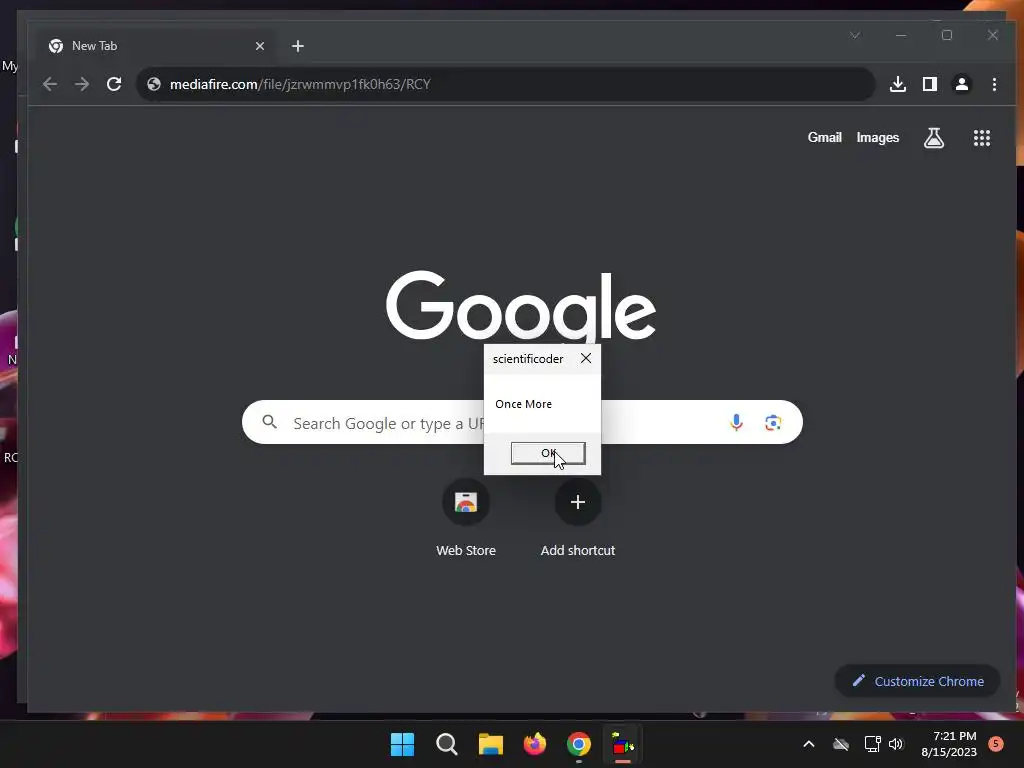Toggle the Chrome side panel icon
Viewport: 1024px width, 768px height.
(930, 84)
